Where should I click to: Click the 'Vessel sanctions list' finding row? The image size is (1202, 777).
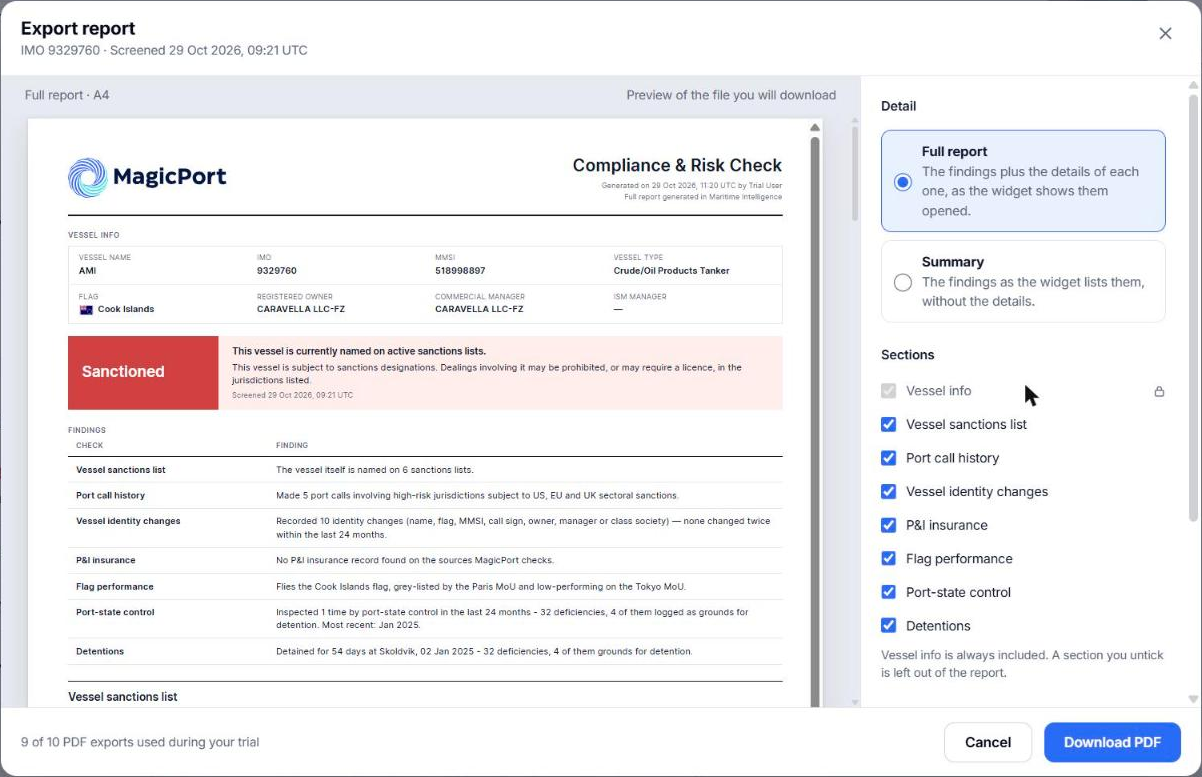(425, 470)
